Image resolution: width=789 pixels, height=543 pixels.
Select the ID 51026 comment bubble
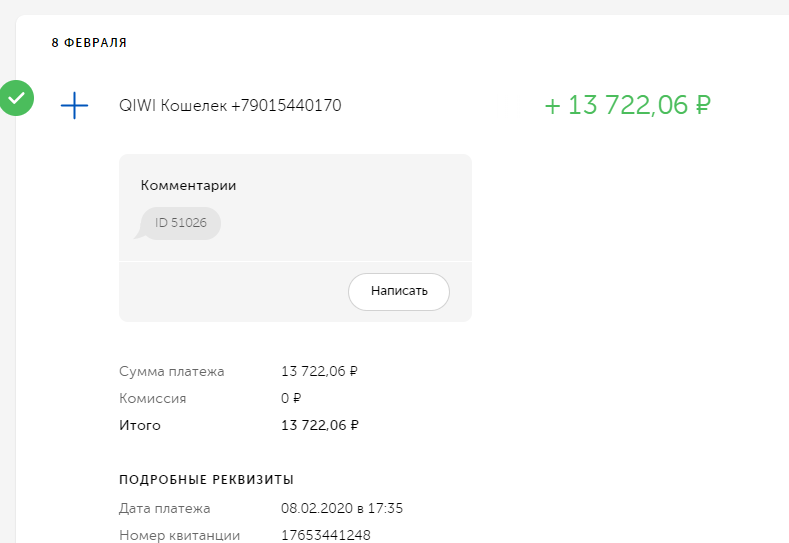pos(180,223)
